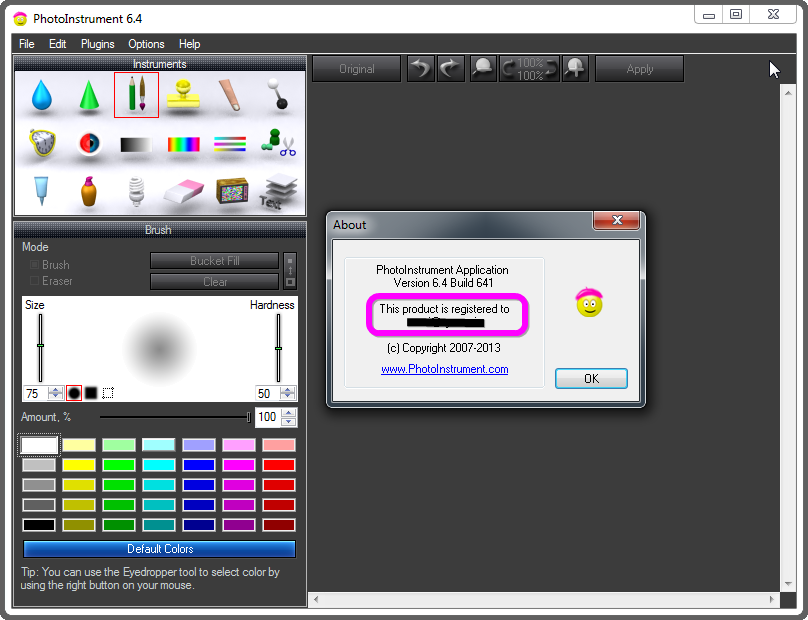Click the Size vertical slider

tap(40, 348)
